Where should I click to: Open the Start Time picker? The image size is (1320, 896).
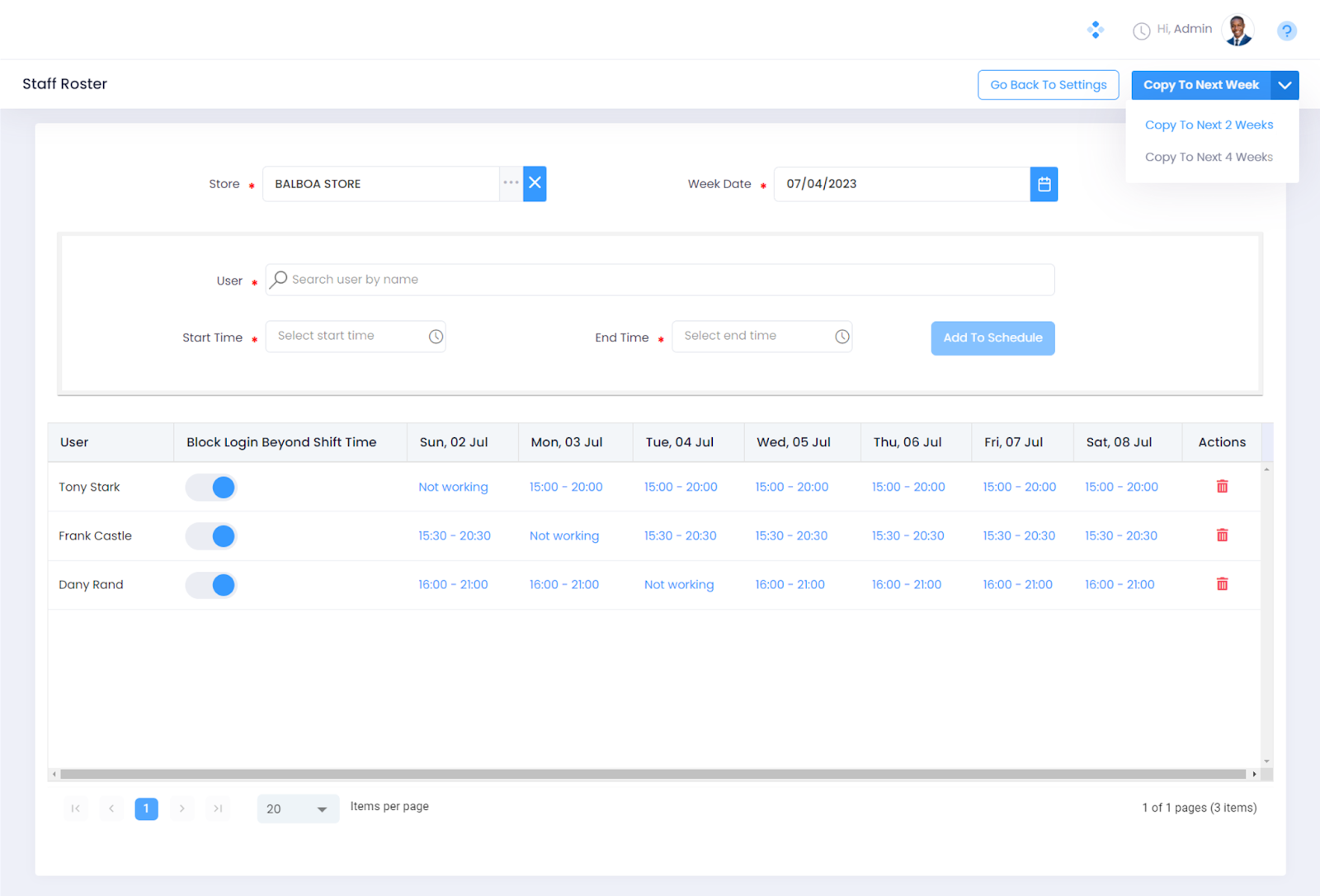click(356, 337)
